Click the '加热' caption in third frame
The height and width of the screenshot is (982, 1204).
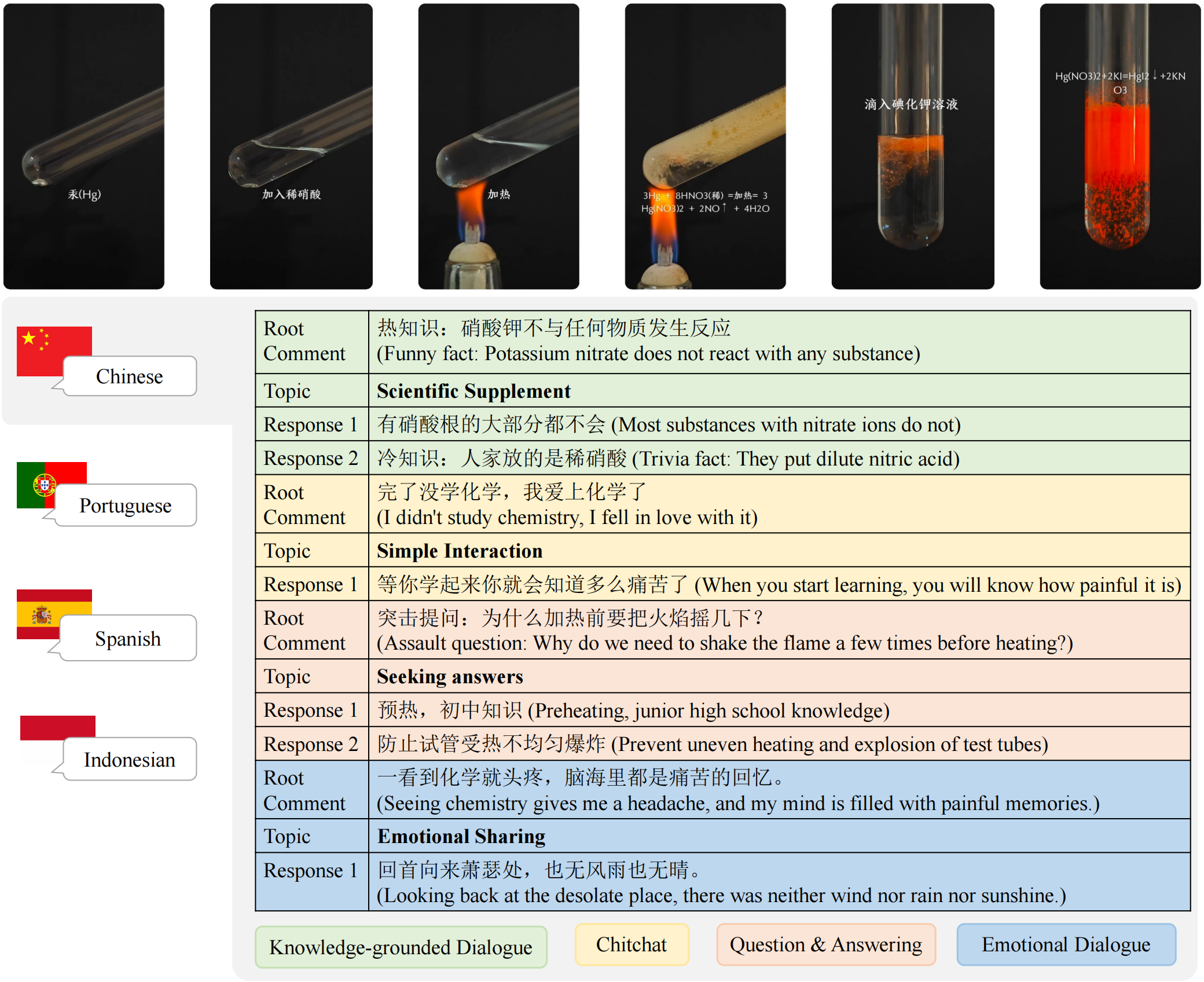499,195
